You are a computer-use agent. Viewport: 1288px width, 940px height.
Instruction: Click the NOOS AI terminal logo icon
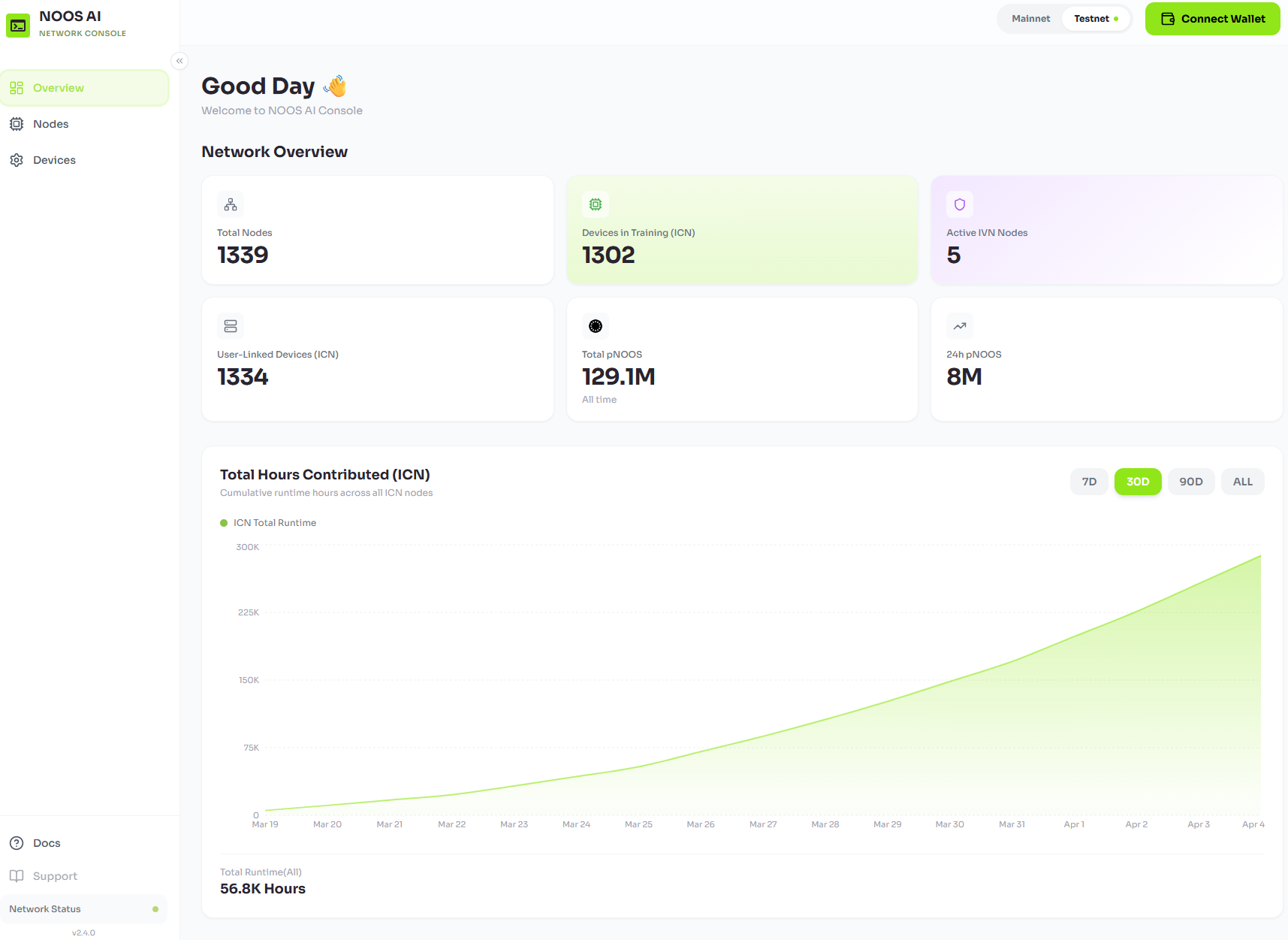coord(17,25)
